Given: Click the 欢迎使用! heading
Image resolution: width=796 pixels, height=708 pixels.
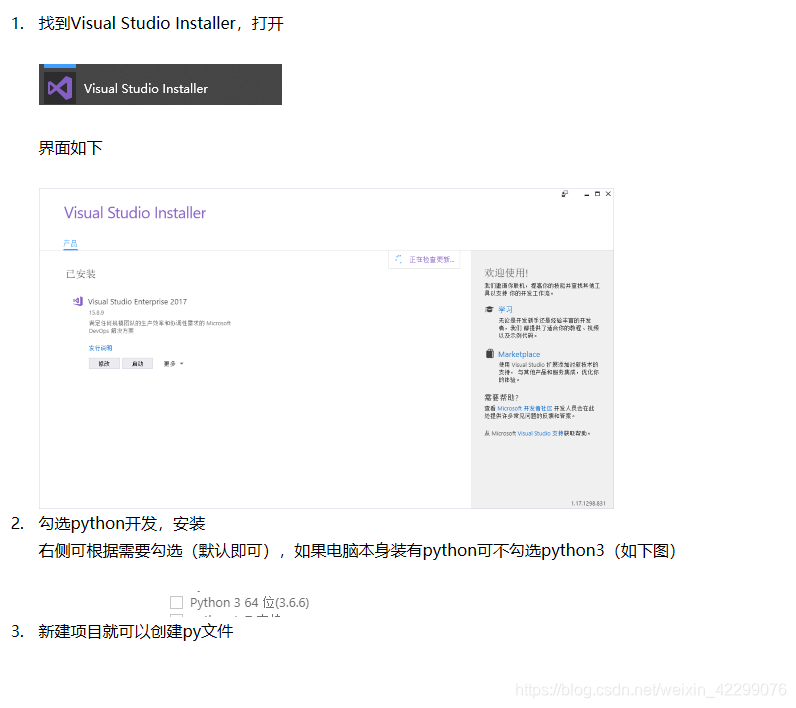Looking at the screenshot, I should tap(506, 273).
